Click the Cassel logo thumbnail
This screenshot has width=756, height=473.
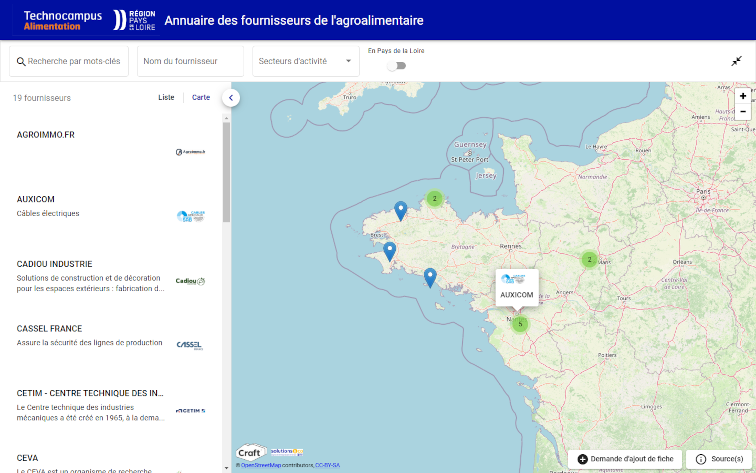190,345
